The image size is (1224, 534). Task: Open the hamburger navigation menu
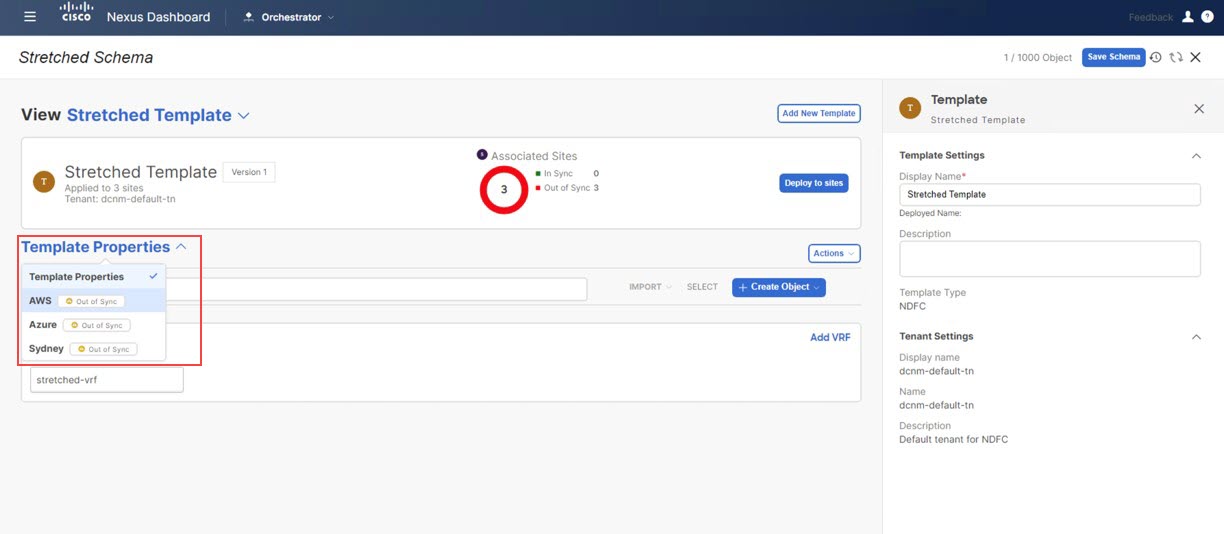pyautogui.click(x=30, y=17)
